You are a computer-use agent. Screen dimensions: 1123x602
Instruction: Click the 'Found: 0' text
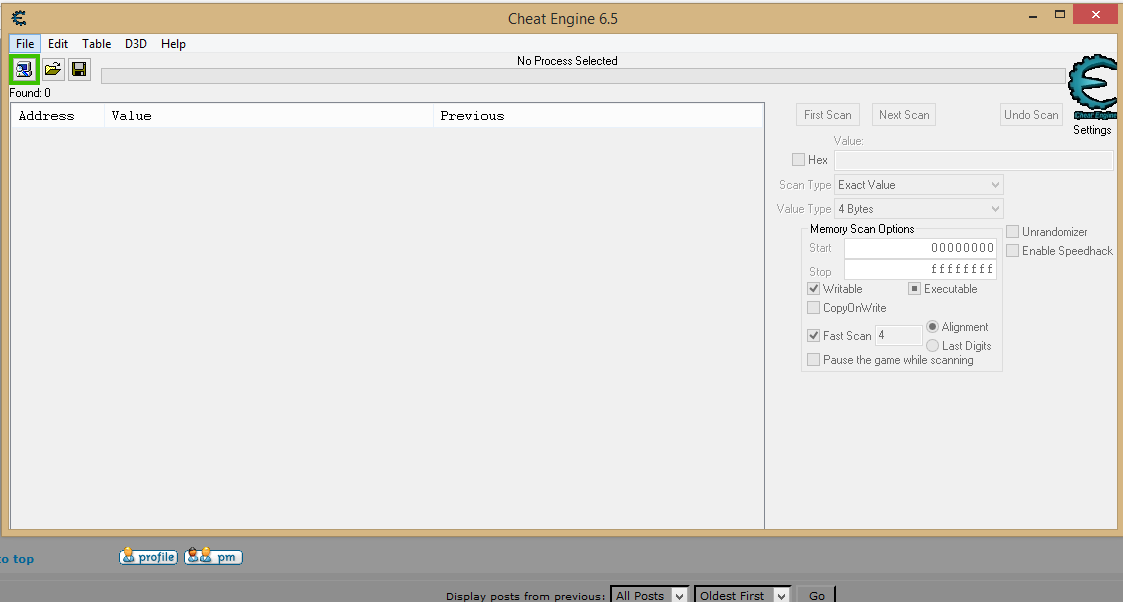30,93
